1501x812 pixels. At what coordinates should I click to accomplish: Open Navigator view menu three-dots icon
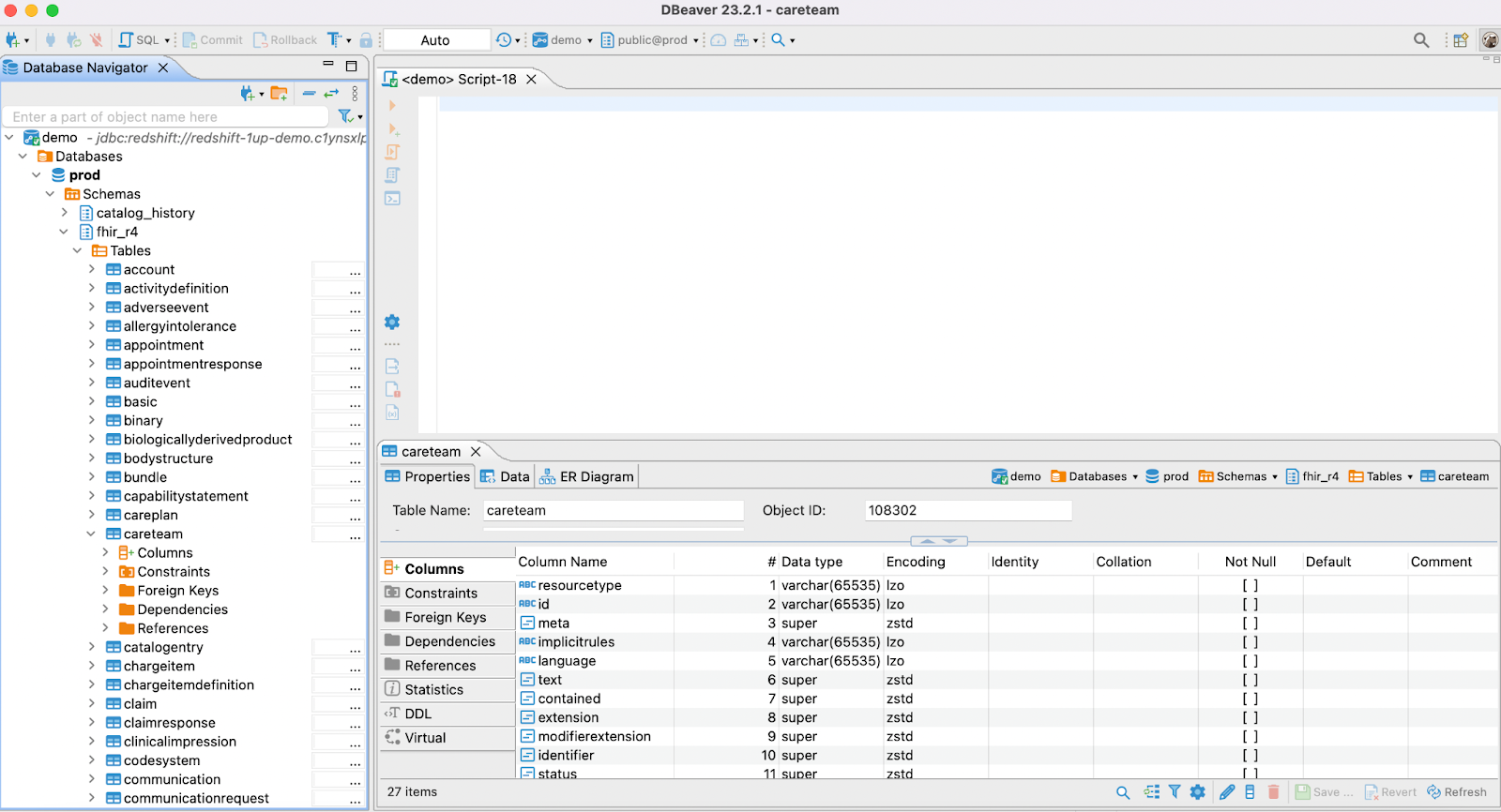355,93
